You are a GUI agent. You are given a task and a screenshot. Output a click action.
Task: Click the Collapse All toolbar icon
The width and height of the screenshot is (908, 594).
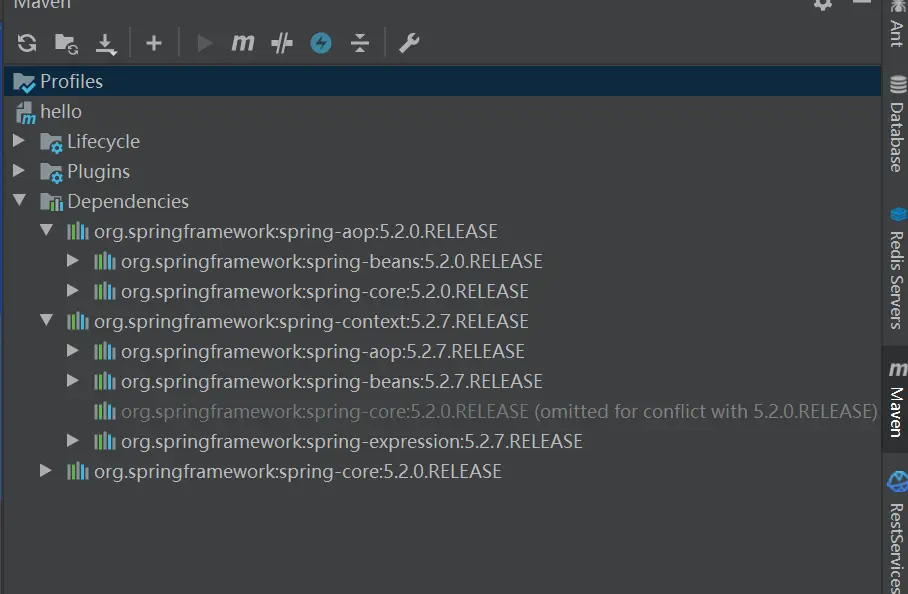click(360, 43)
